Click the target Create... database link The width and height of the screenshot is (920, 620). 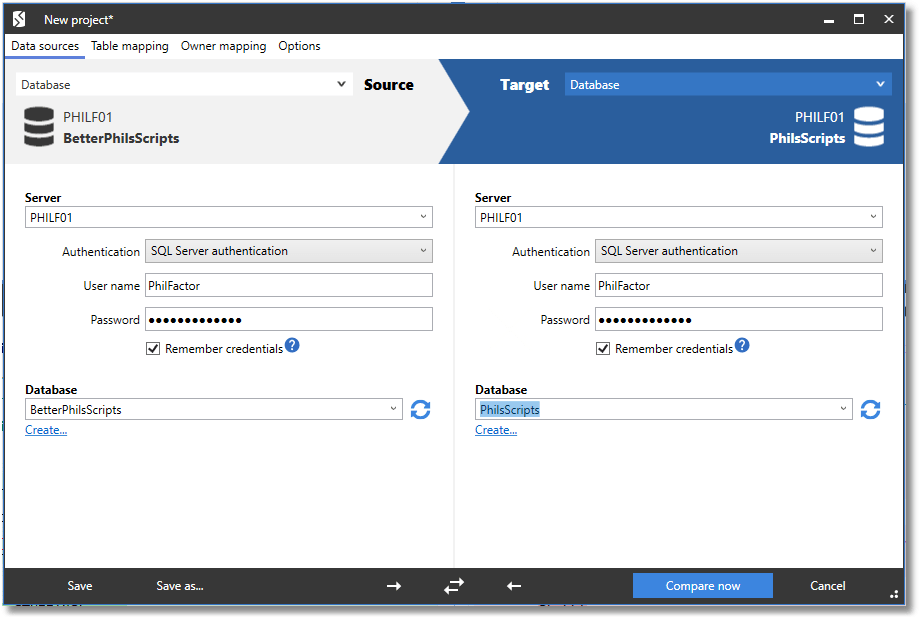496,430
